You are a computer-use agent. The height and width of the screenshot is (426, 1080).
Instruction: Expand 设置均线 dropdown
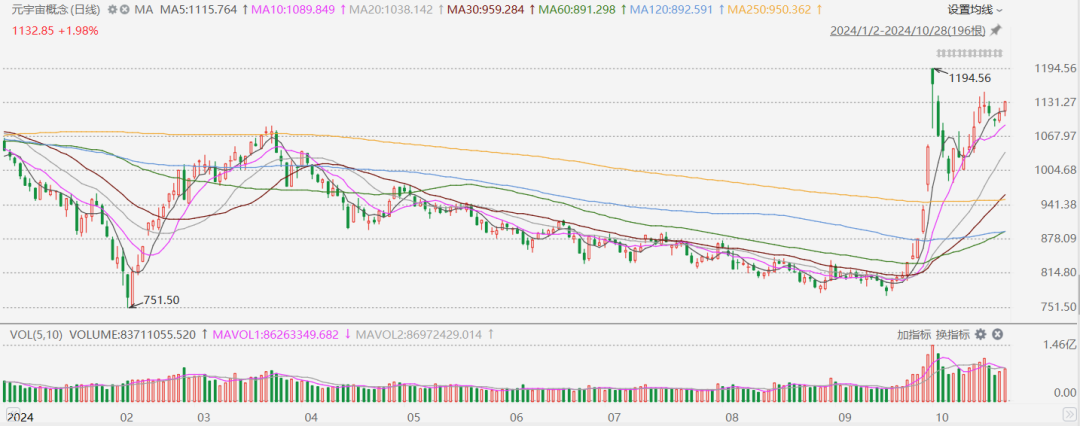[x=975, y=10]
